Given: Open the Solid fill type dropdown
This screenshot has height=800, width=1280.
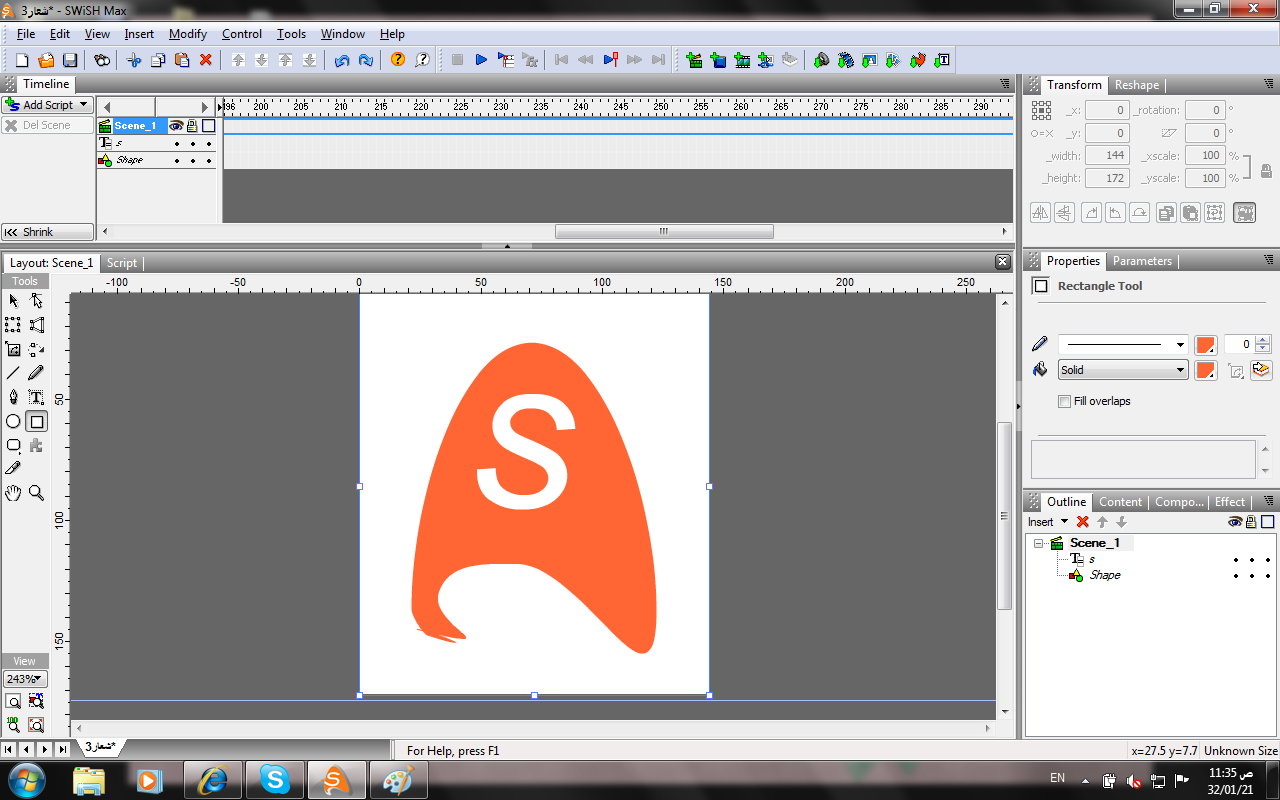Looking at the screenshot, I should (x=1180, y=370).
